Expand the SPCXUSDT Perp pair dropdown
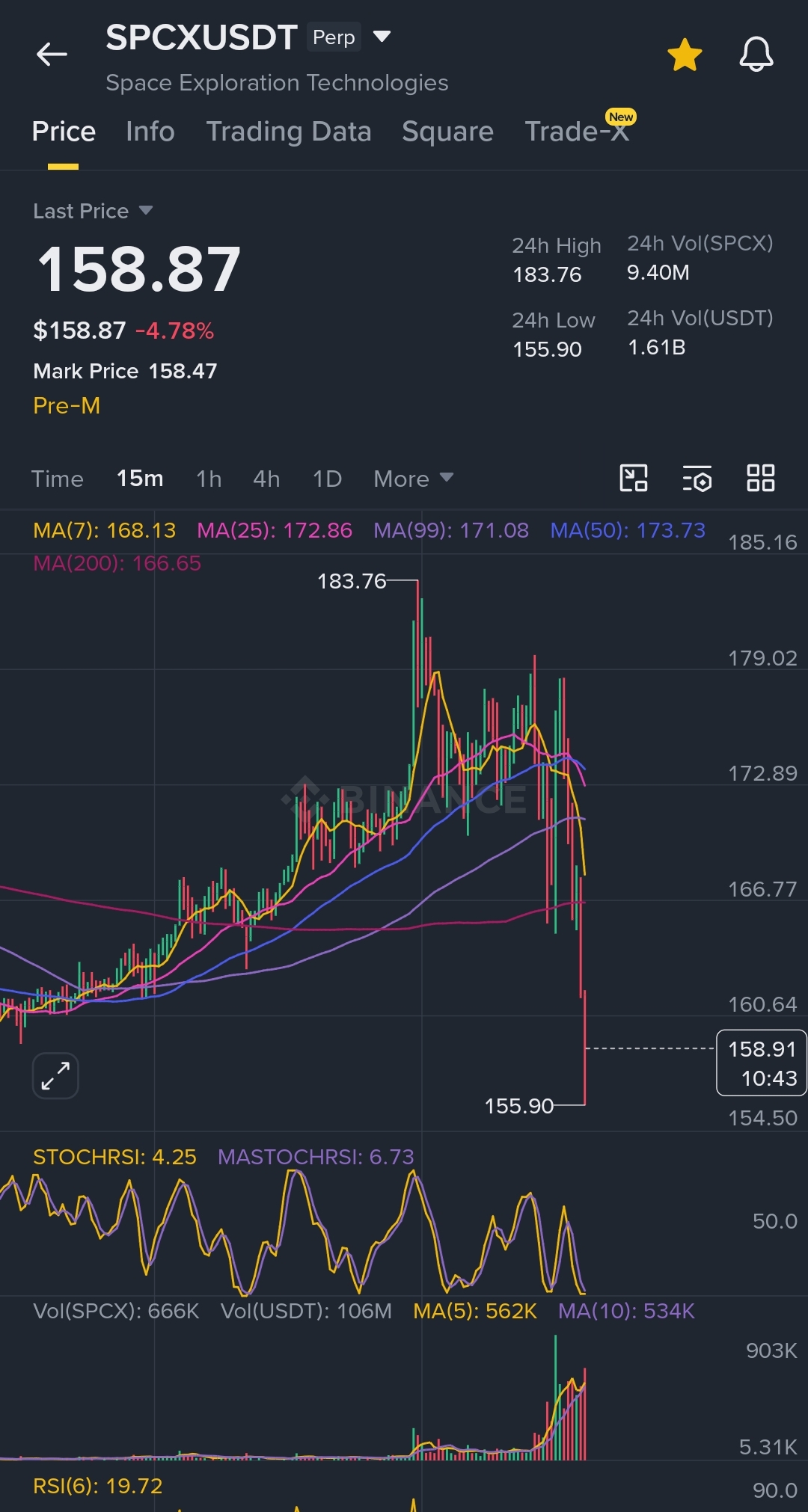 [x=382, y=37]
